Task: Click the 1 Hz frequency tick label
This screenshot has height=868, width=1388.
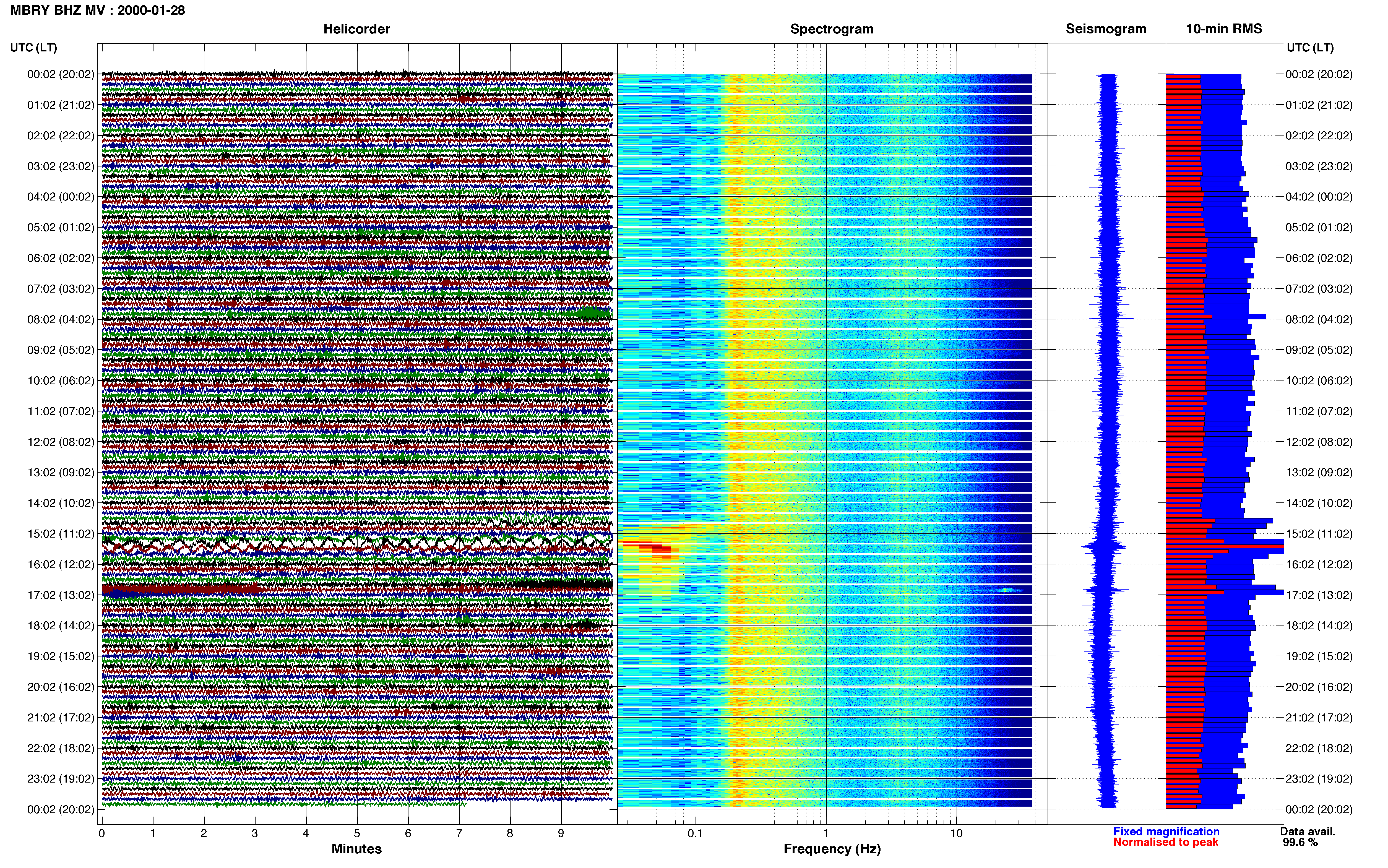Action: click(826, 833)
